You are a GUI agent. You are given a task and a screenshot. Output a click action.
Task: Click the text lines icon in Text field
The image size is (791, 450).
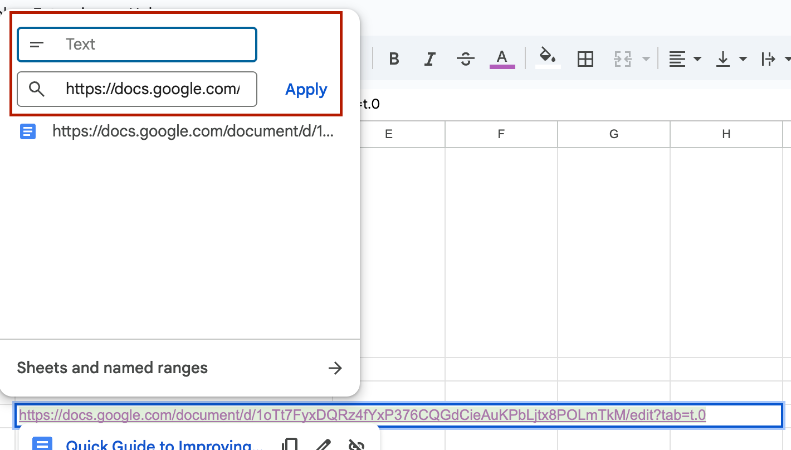[36, 44]
